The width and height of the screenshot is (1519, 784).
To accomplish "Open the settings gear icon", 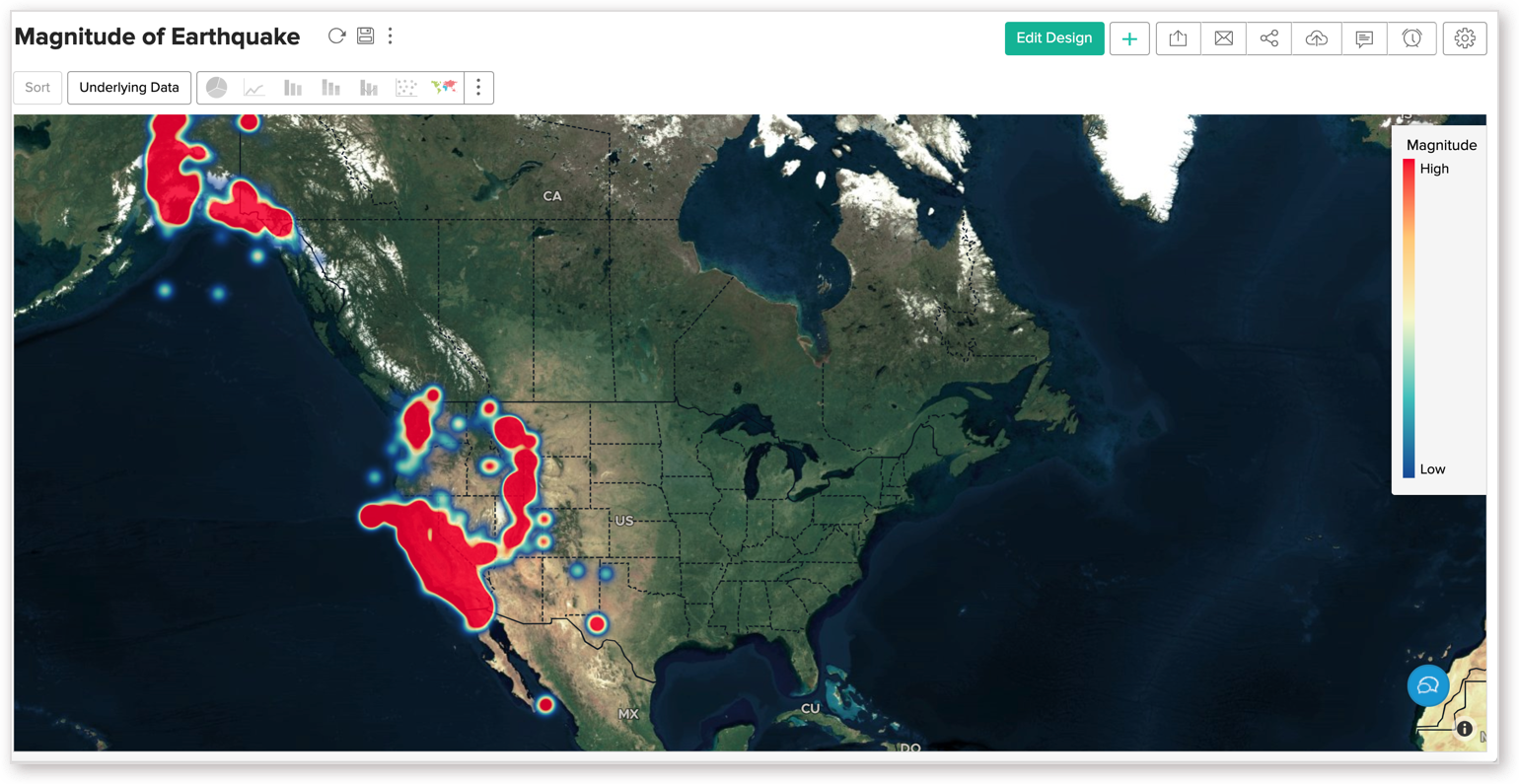I will (1465, 38).
